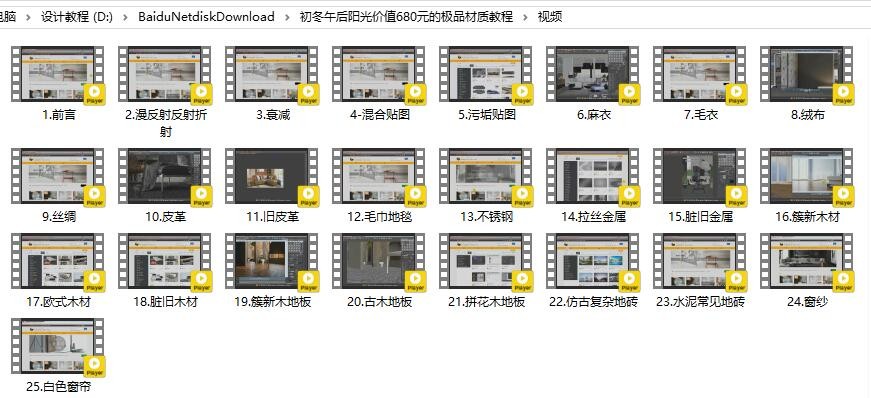Select the 10.皮革 video file icon
Screen dimensions: 871x398
coord(165,176)
